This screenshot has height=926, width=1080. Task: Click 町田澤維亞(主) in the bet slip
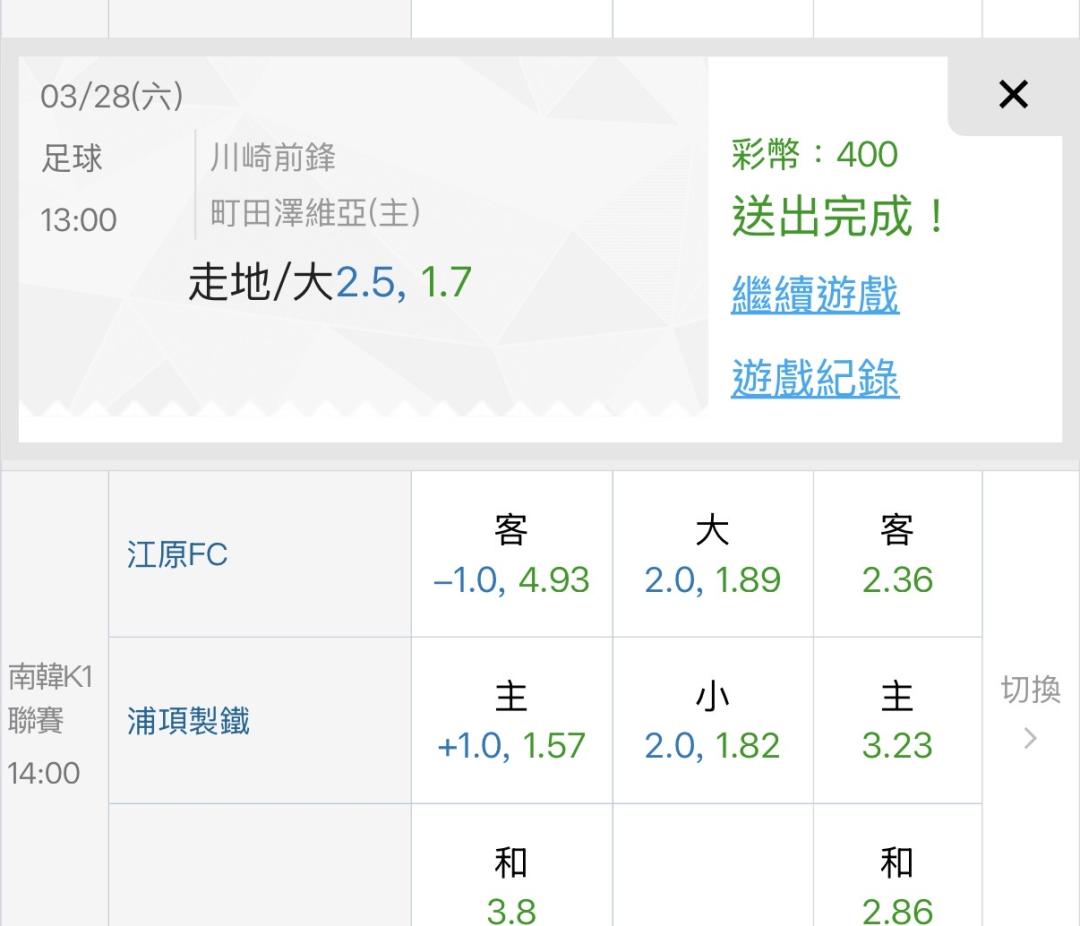pyautogui.click(x=315, y=213)
